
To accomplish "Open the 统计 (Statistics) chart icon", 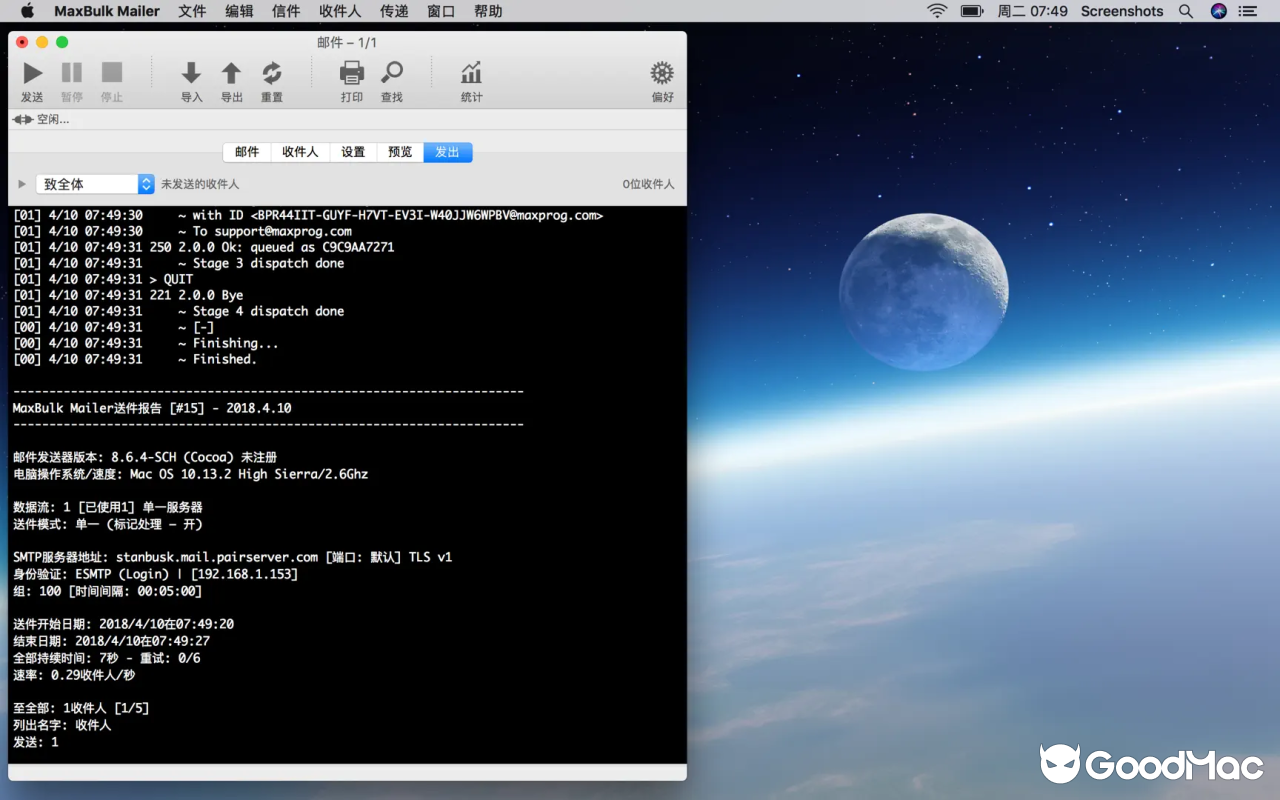I will click(470, 72).
